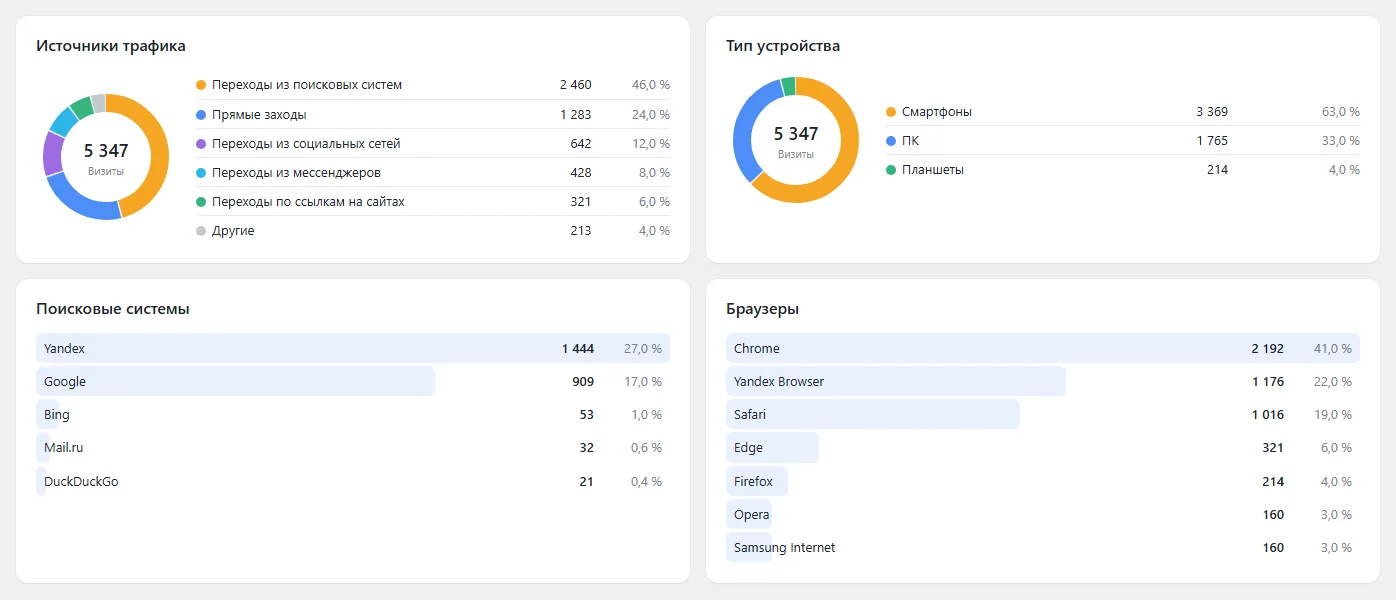The height and width of the screenshot is (600, 1396).
Task: Click the "DuckDuckGo" search engine label
Action: pyautogui.click(x=81, y=482)
